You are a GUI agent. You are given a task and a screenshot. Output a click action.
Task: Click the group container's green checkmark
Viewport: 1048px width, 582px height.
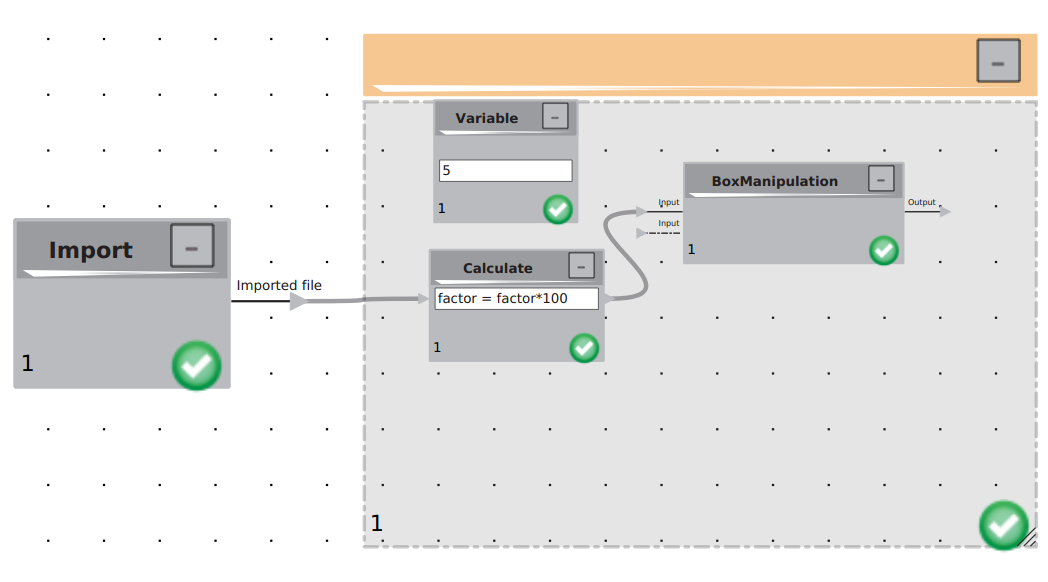(x=1003, y=525)
